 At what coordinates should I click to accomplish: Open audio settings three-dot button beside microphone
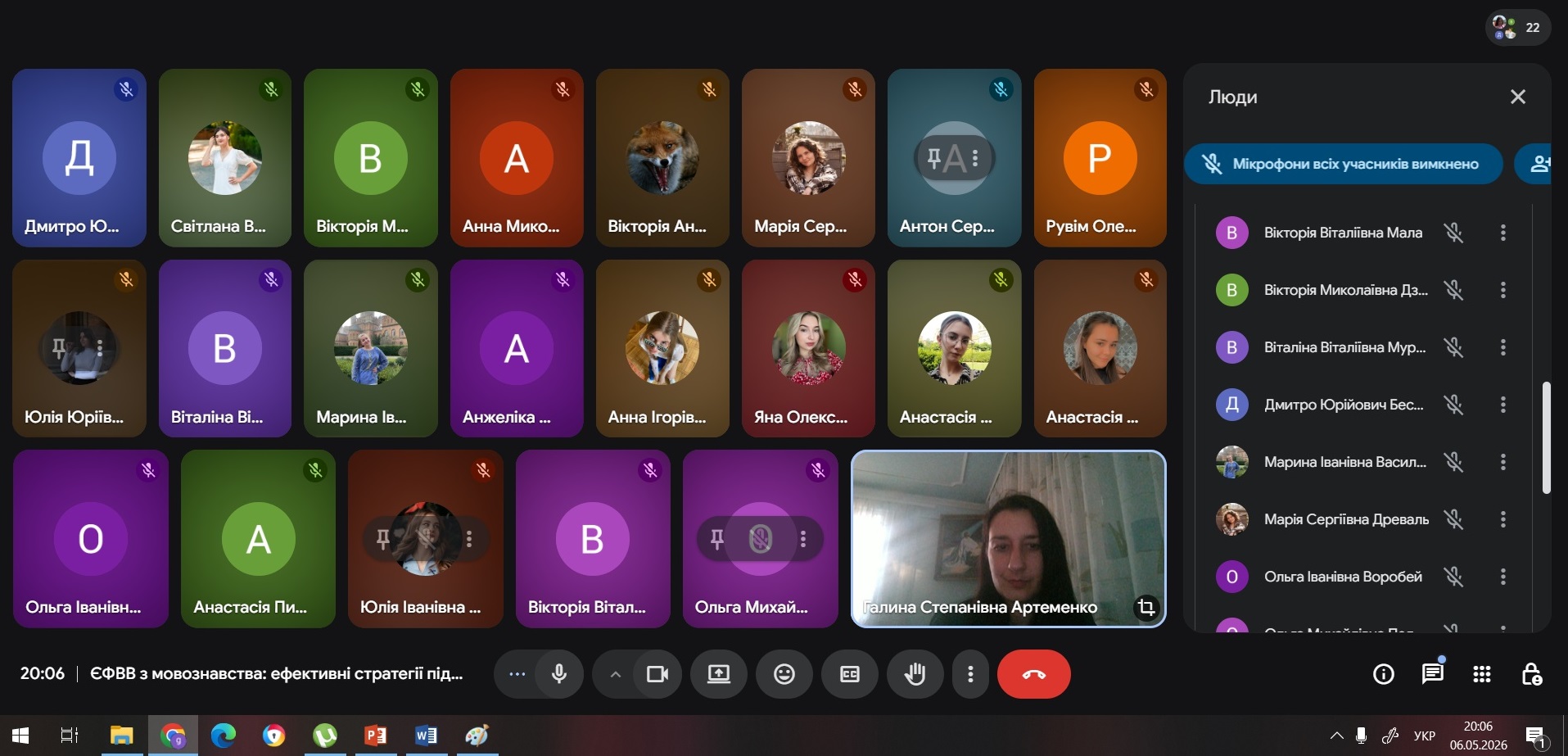tap(517, 674)
